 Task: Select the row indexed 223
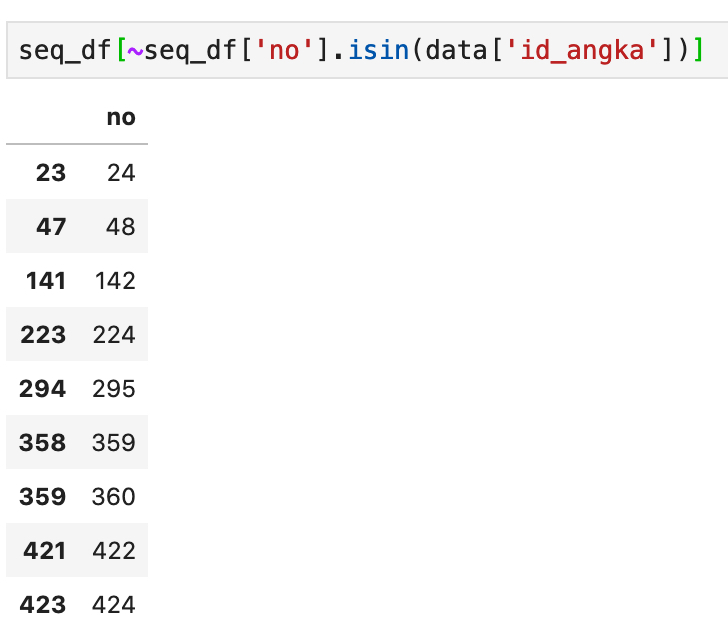pos(77,334)
